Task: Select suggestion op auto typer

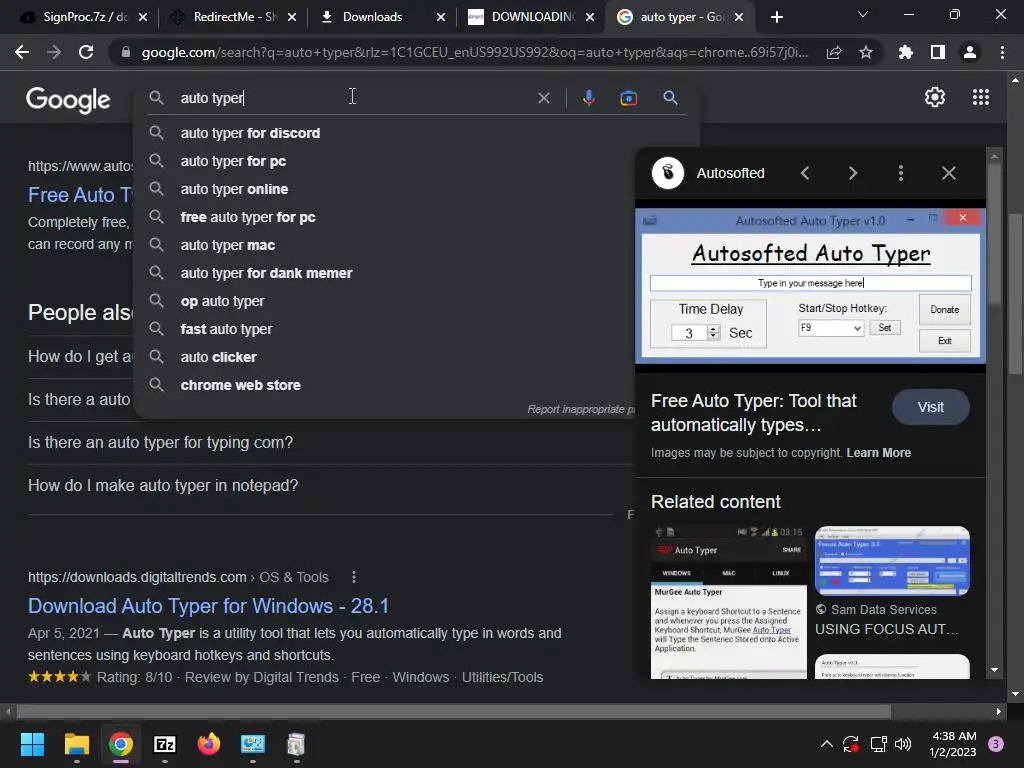Action: [x=384, y=302]
